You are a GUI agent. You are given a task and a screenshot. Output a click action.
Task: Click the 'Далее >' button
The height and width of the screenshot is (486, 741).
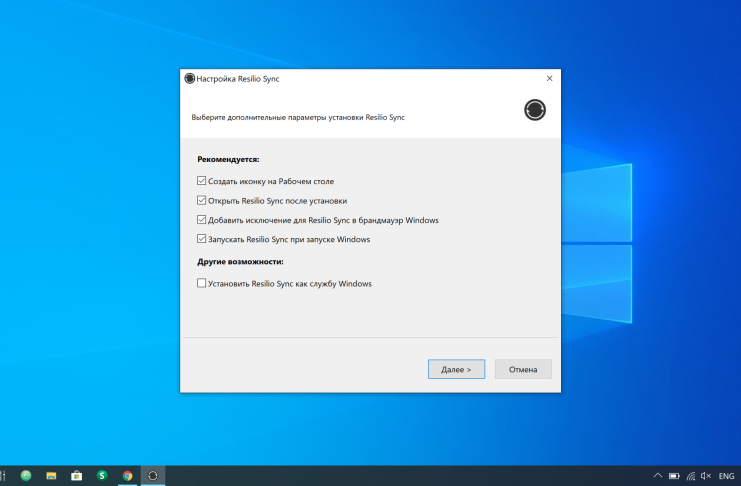[456, 369]
